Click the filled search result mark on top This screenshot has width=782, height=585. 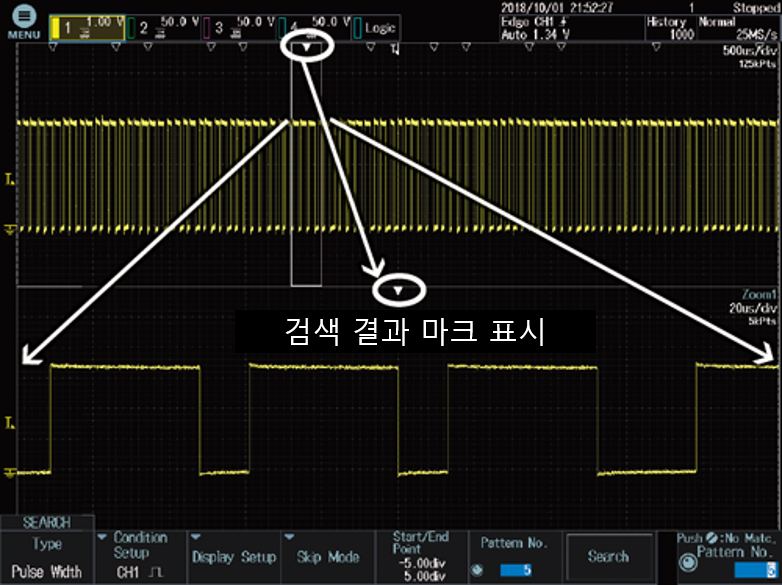[x=307, y=47]
